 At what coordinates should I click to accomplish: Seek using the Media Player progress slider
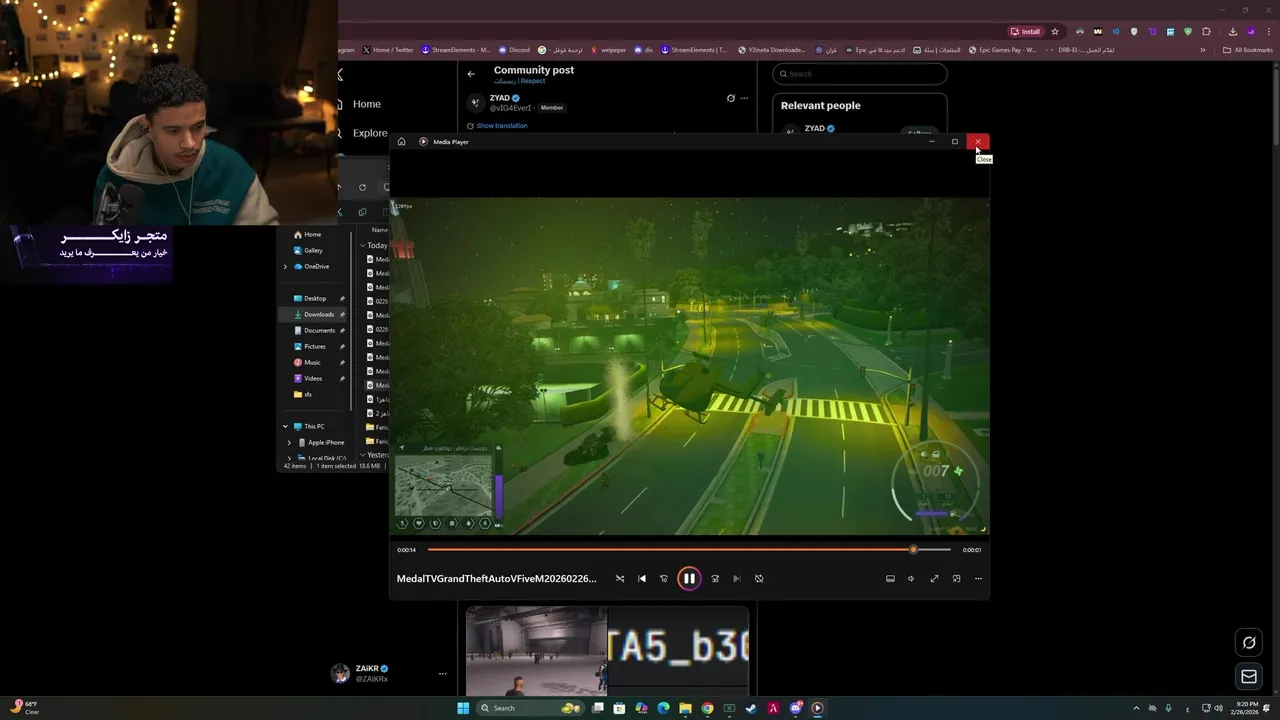click(x=689, y=549)
